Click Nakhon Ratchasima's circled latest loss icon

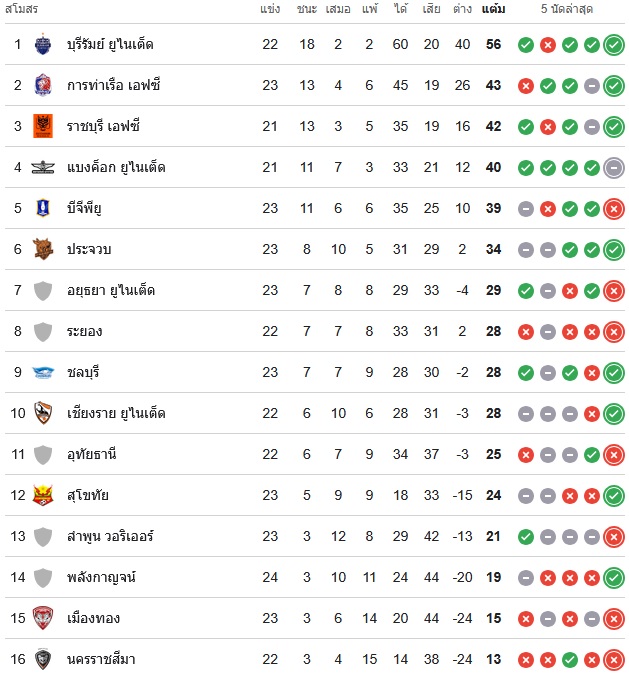point(614,659)
